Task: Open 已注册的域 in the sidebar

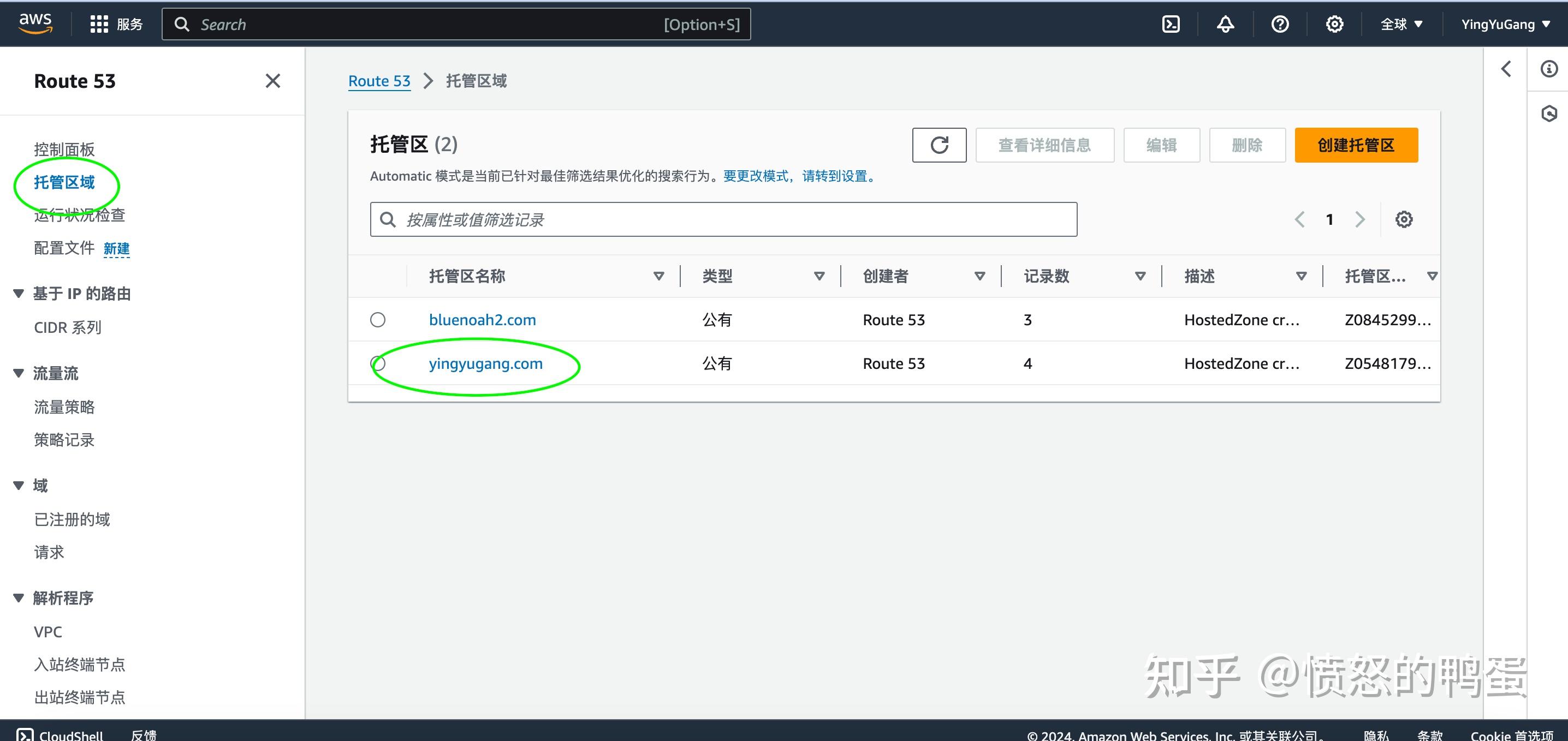Action: coord(72,519)
